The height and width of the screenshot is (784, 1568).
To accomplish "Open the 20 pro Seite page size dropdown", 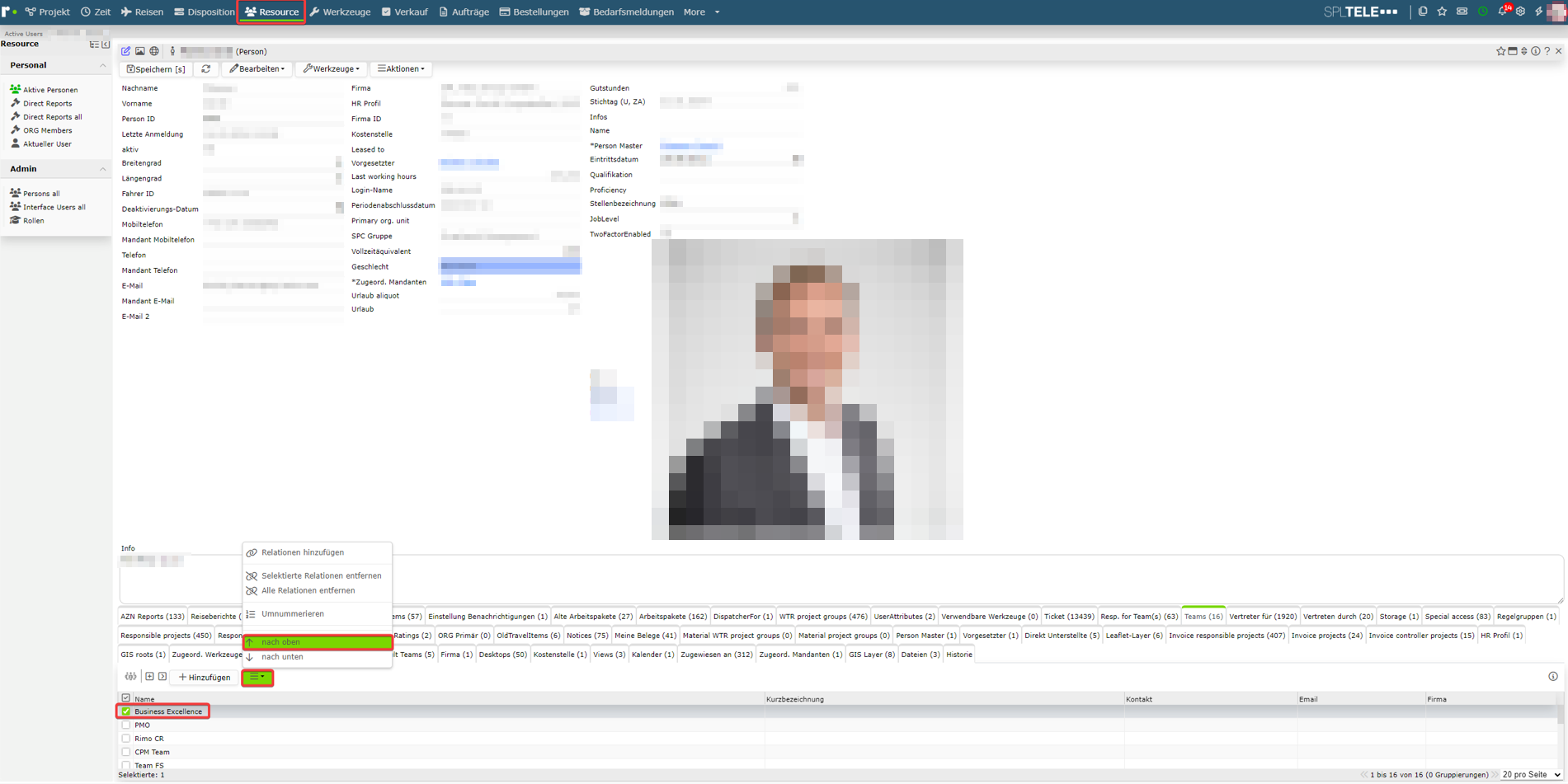I will click(x=1532, y=775).
